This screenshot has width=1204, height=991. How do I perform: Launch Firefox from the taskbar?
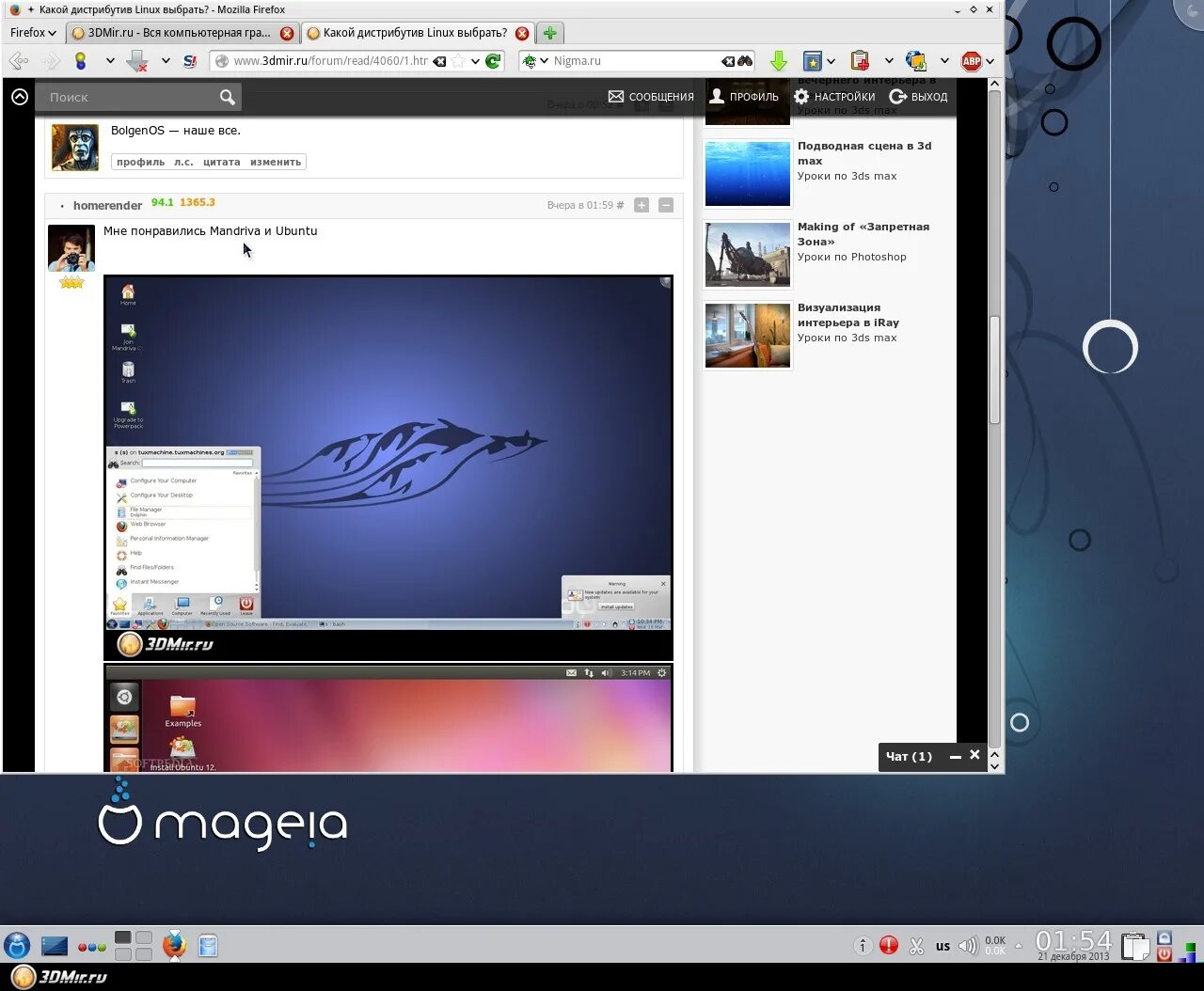174,945
